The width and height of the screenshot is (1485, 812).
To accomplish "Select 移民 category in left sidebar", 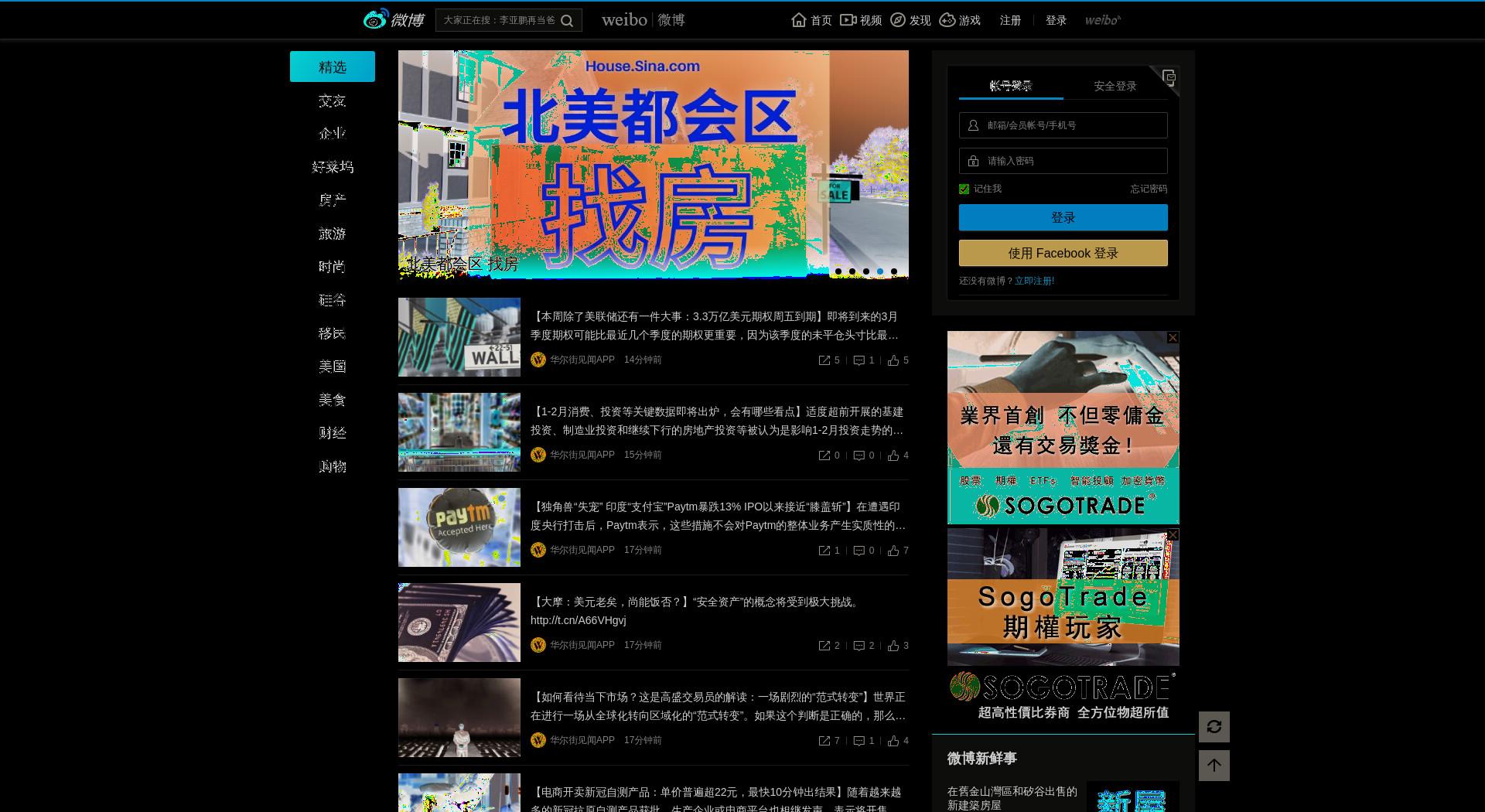I will [x=333, y=333].
